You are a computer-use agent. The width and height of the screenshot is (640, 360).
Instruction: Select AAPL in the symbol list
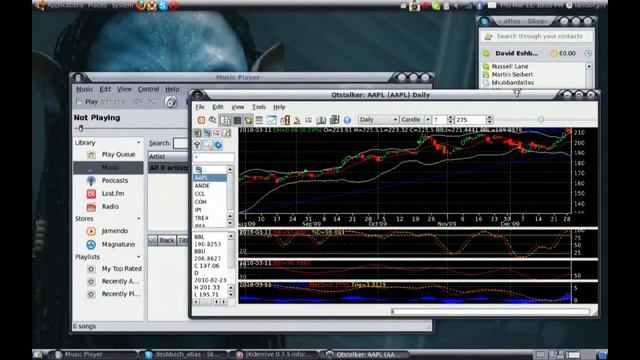(209, 178)
